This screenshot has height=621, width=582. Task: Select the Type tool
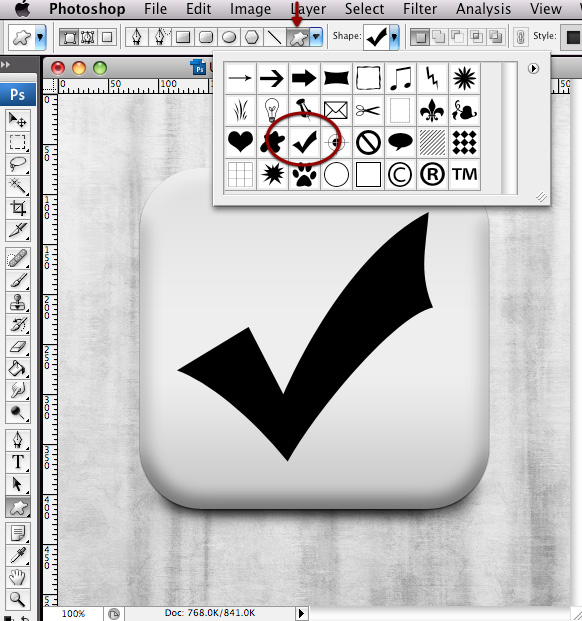pyautogui.click(x=17, y=462)
